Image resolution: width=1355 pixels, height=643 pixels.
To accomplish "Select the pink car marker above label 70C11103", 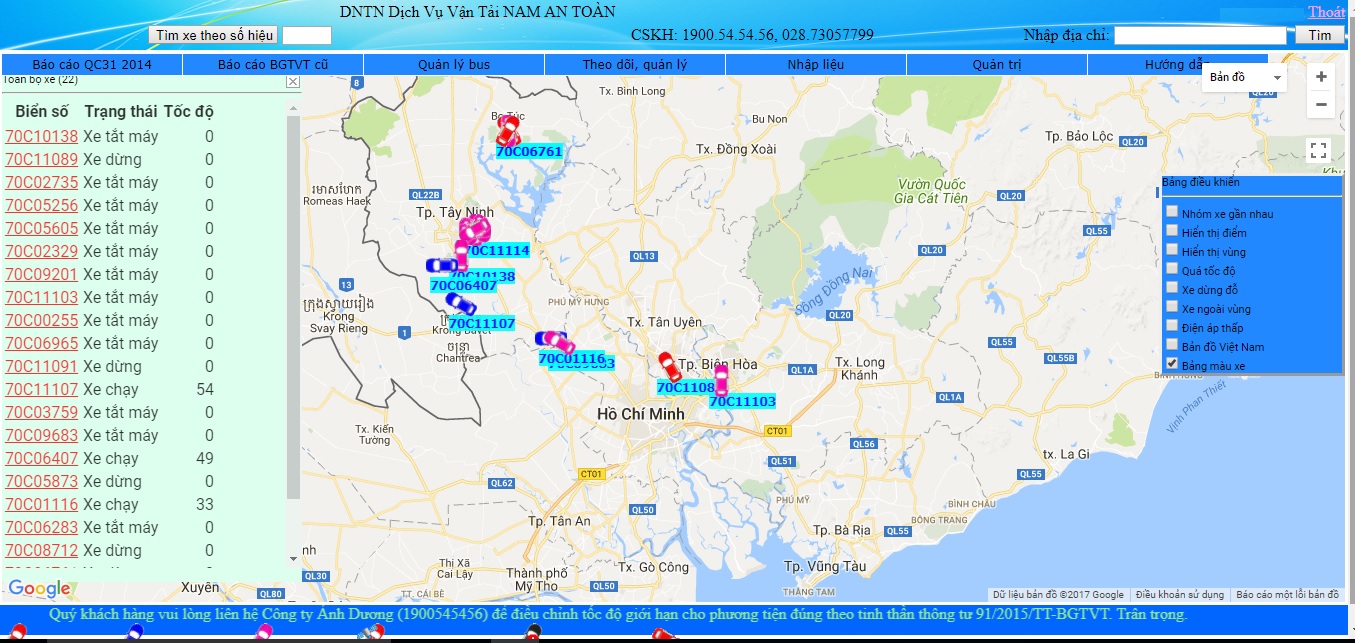I will click(x=721, y=380).
